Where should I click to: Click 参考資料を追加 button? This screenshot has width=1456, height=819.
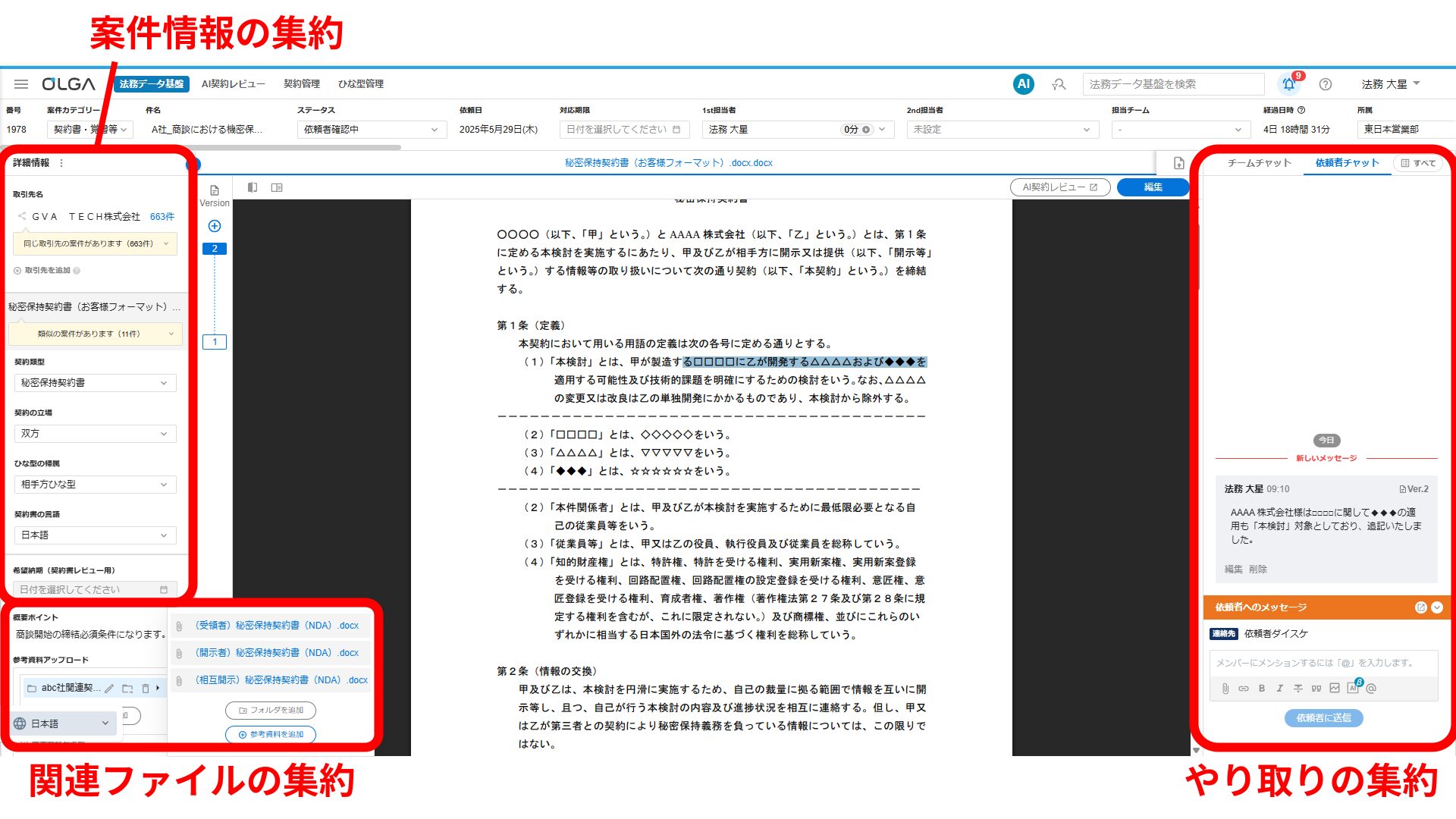(x=271, y=735)
